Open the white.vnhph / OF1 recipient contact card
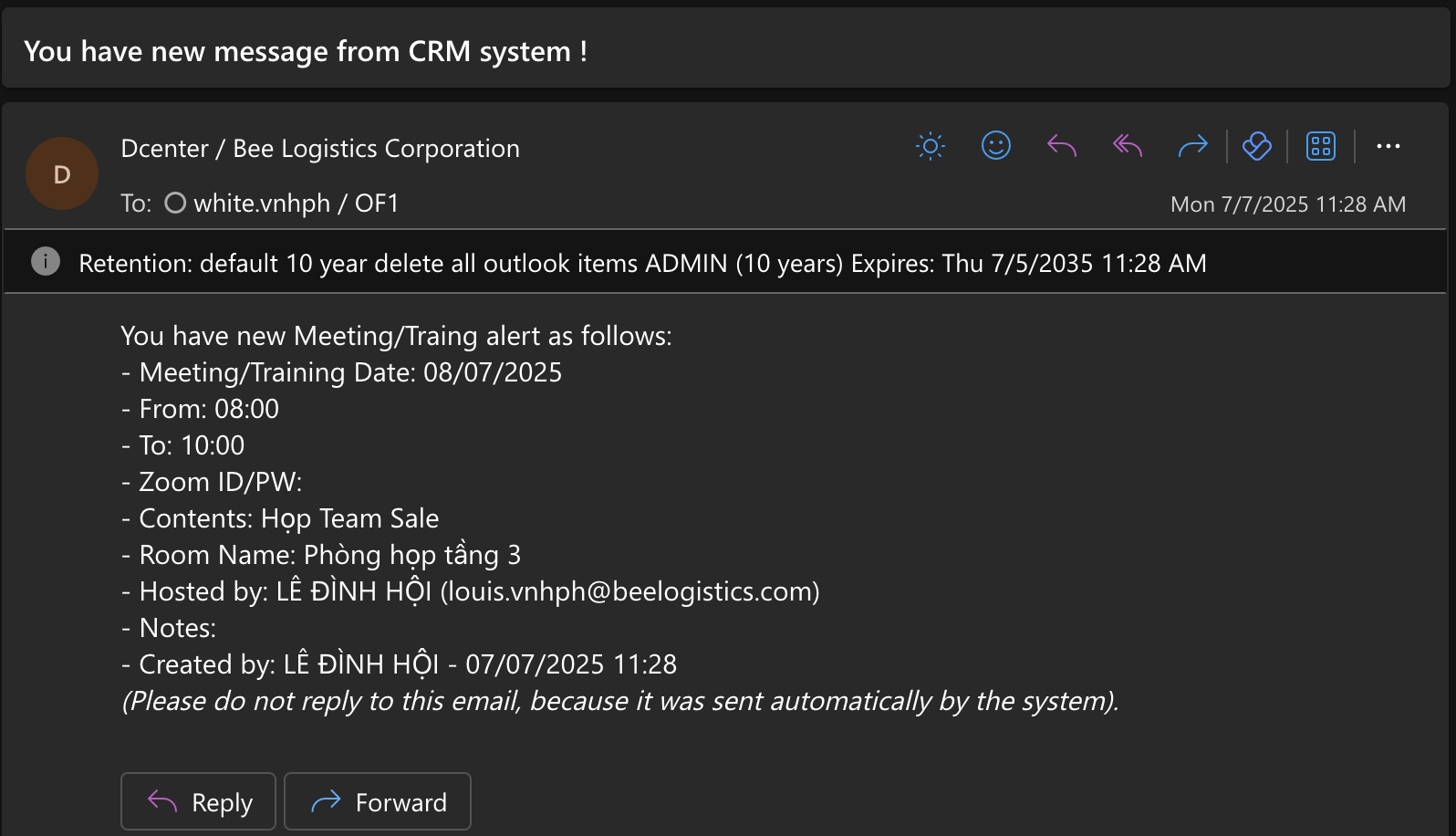Viewport: 1456px width, 836px height. point(296,203)
